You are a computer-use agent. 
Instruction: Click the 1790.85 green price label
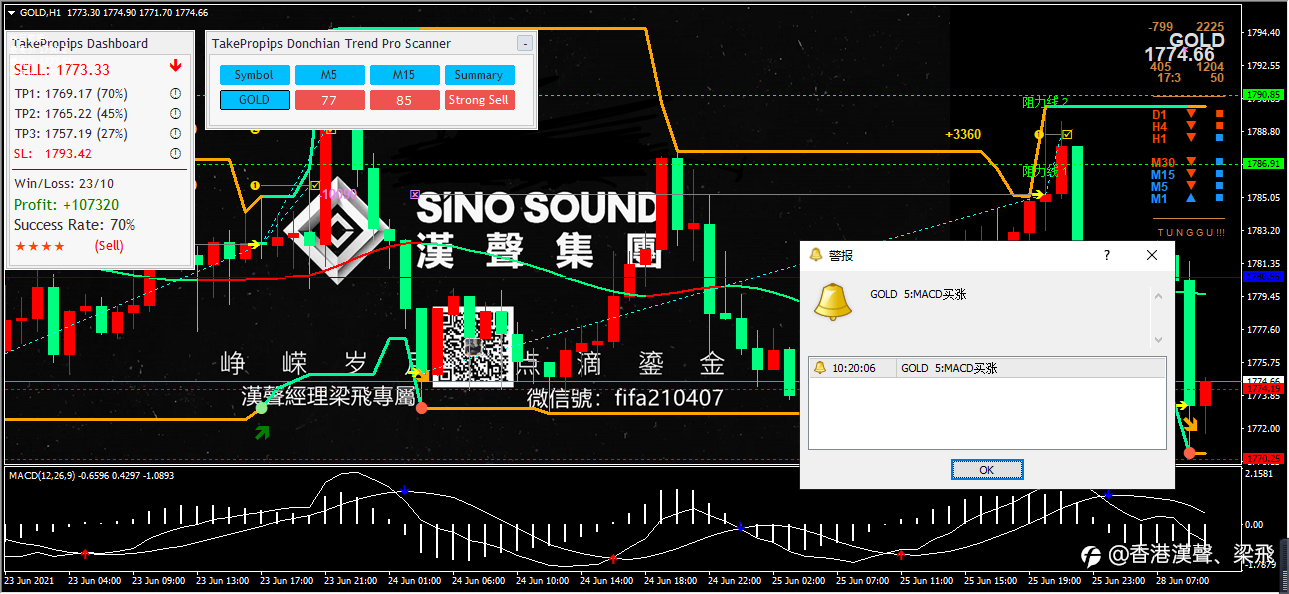coord(1262,95)
